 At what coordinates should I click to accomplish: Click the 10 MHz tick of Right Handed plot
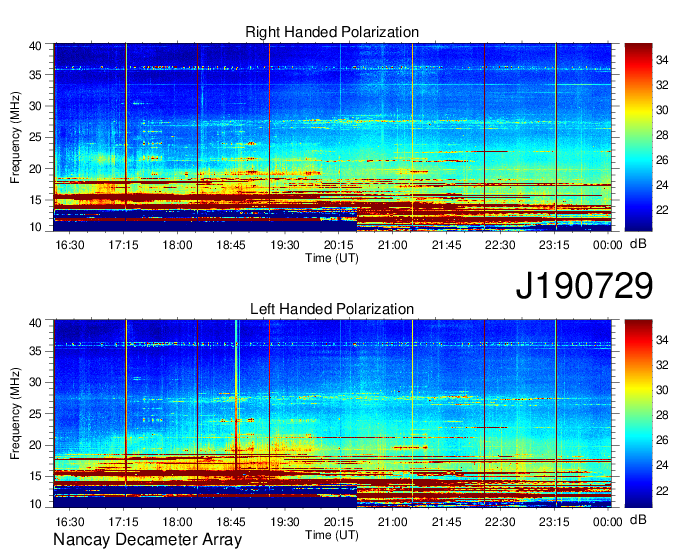click(x=36, y=227)
